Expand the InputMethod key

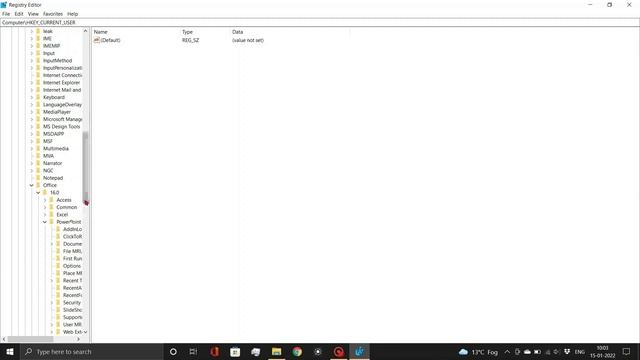click(x=32, y=61)
